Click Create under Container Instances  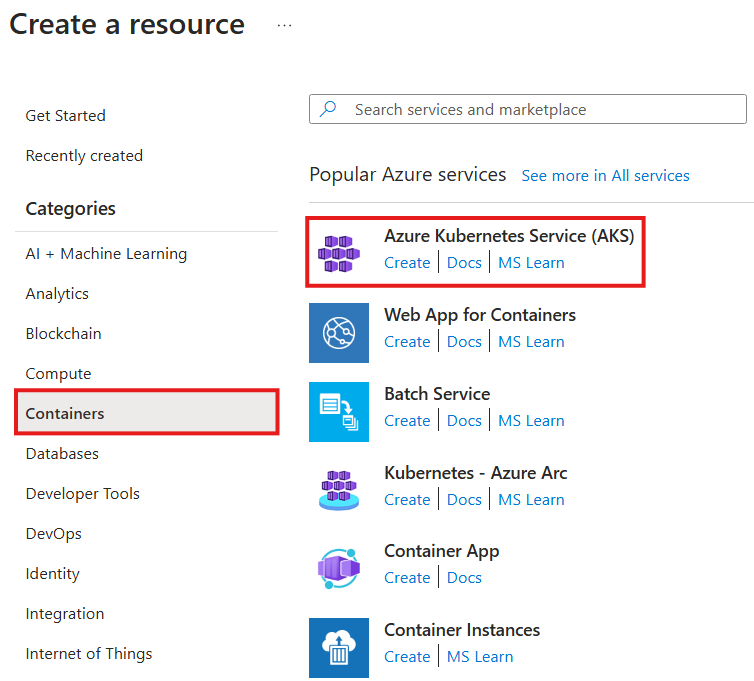pyautogui.click(x=407, y=657)
